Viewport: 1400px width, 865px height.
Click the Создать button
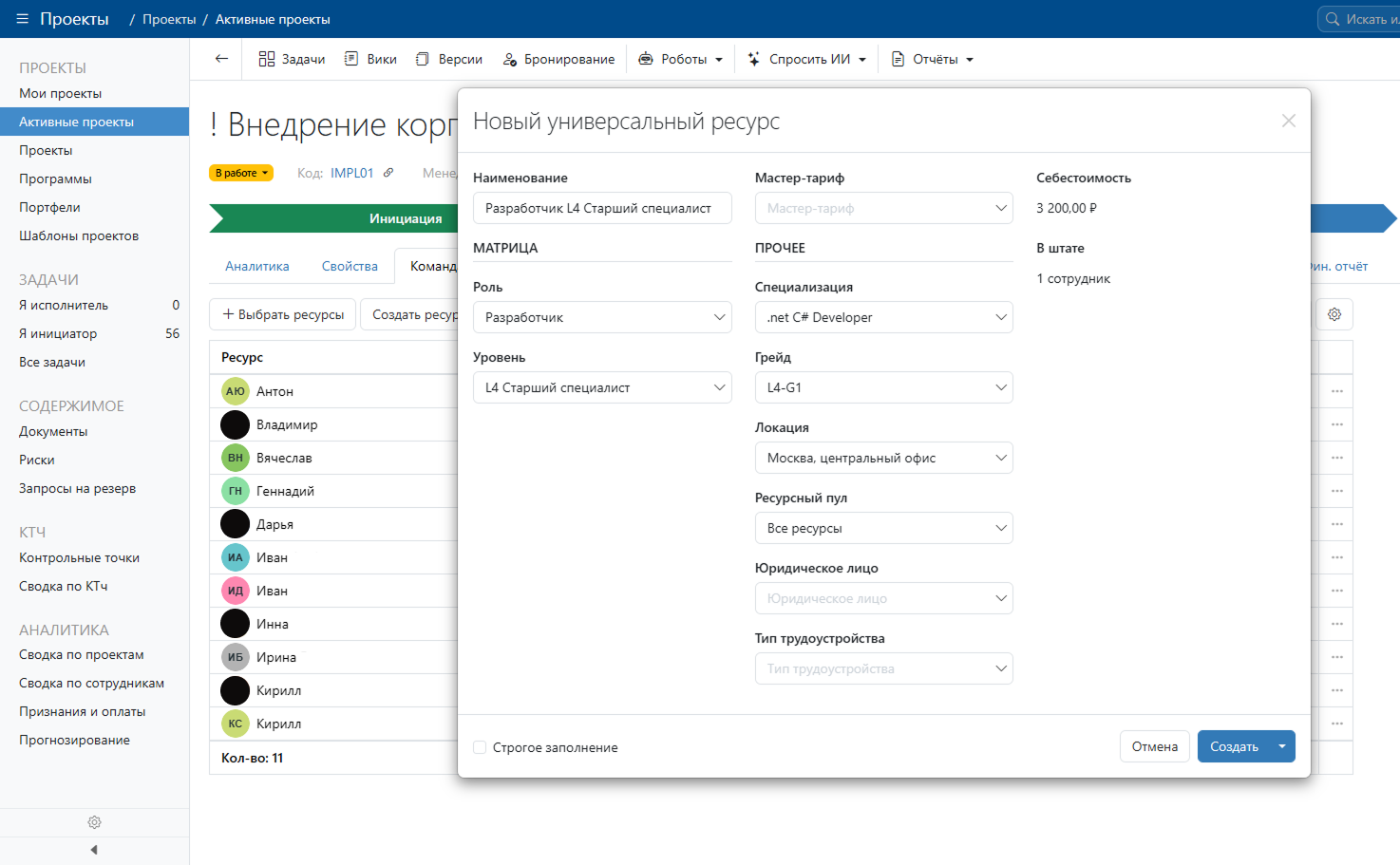tap(1234, 746)
